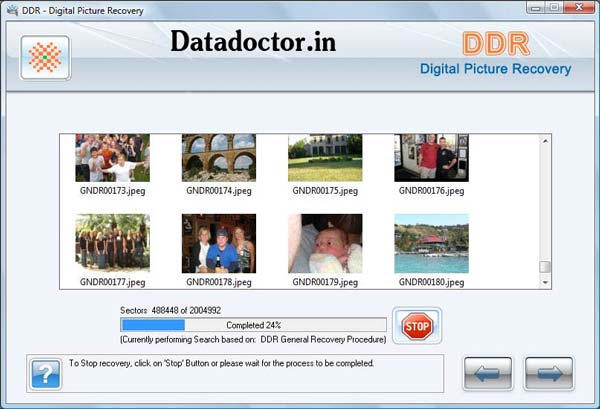Click the stop recovery instruction message

221,363
